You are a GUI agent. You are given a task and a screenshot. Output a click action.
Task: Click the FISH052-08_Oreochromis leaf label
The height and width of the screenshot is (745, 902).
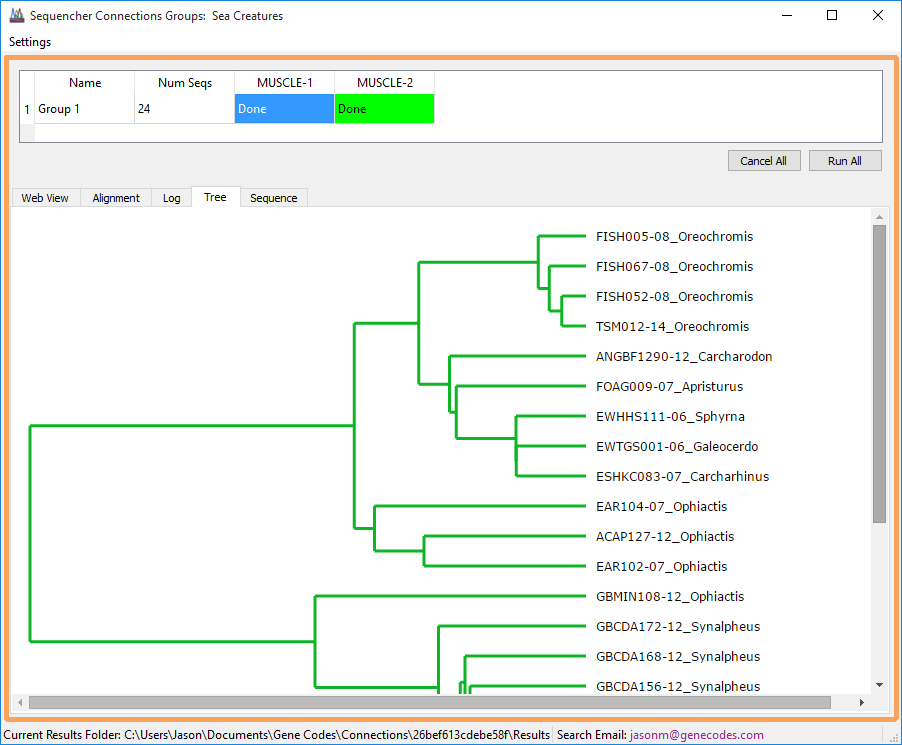click(x=674, y=296)
